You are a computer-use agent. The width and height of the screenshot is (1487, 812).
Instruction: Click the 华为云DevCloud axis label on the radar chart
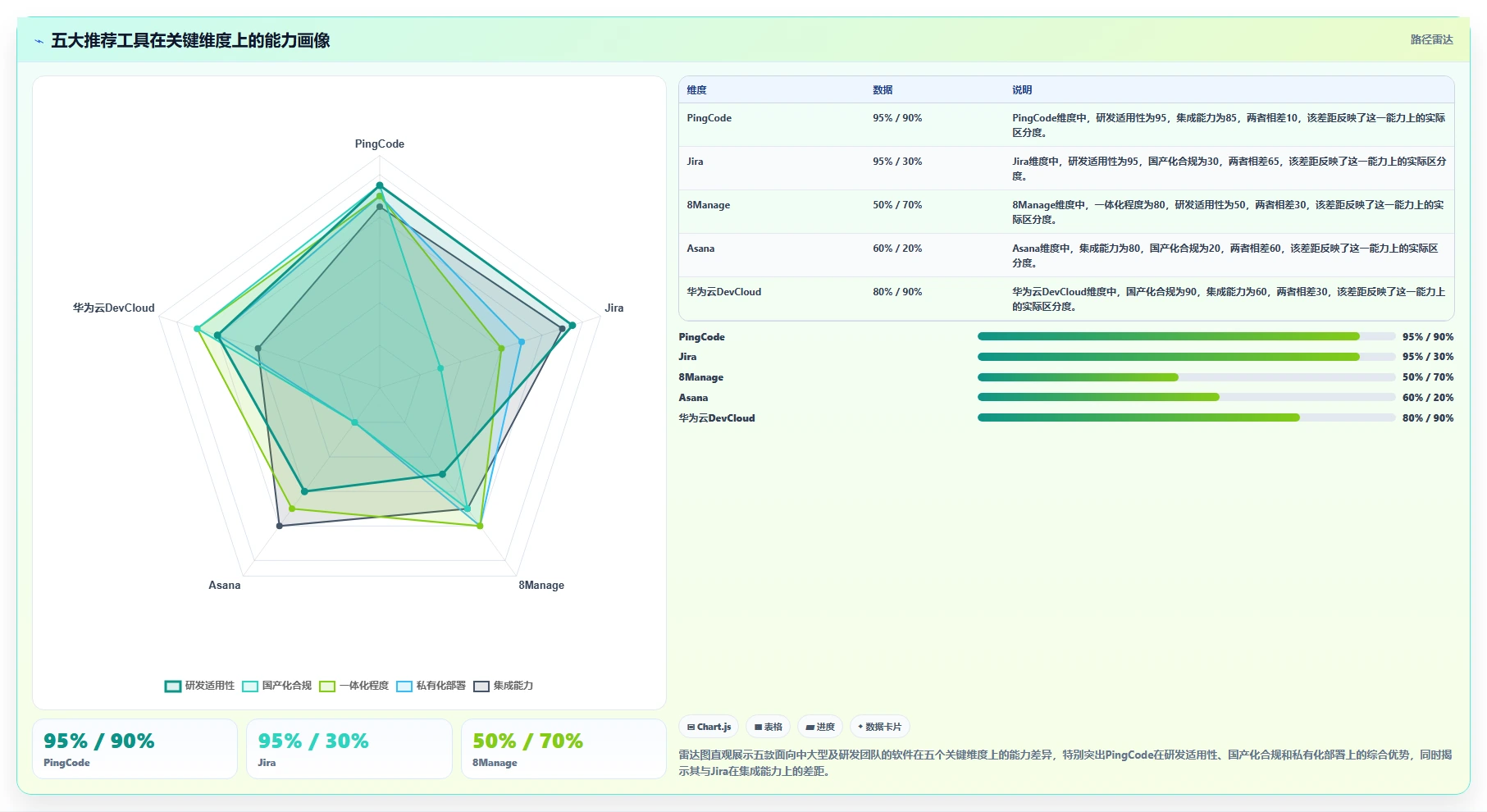click(114, 308)
